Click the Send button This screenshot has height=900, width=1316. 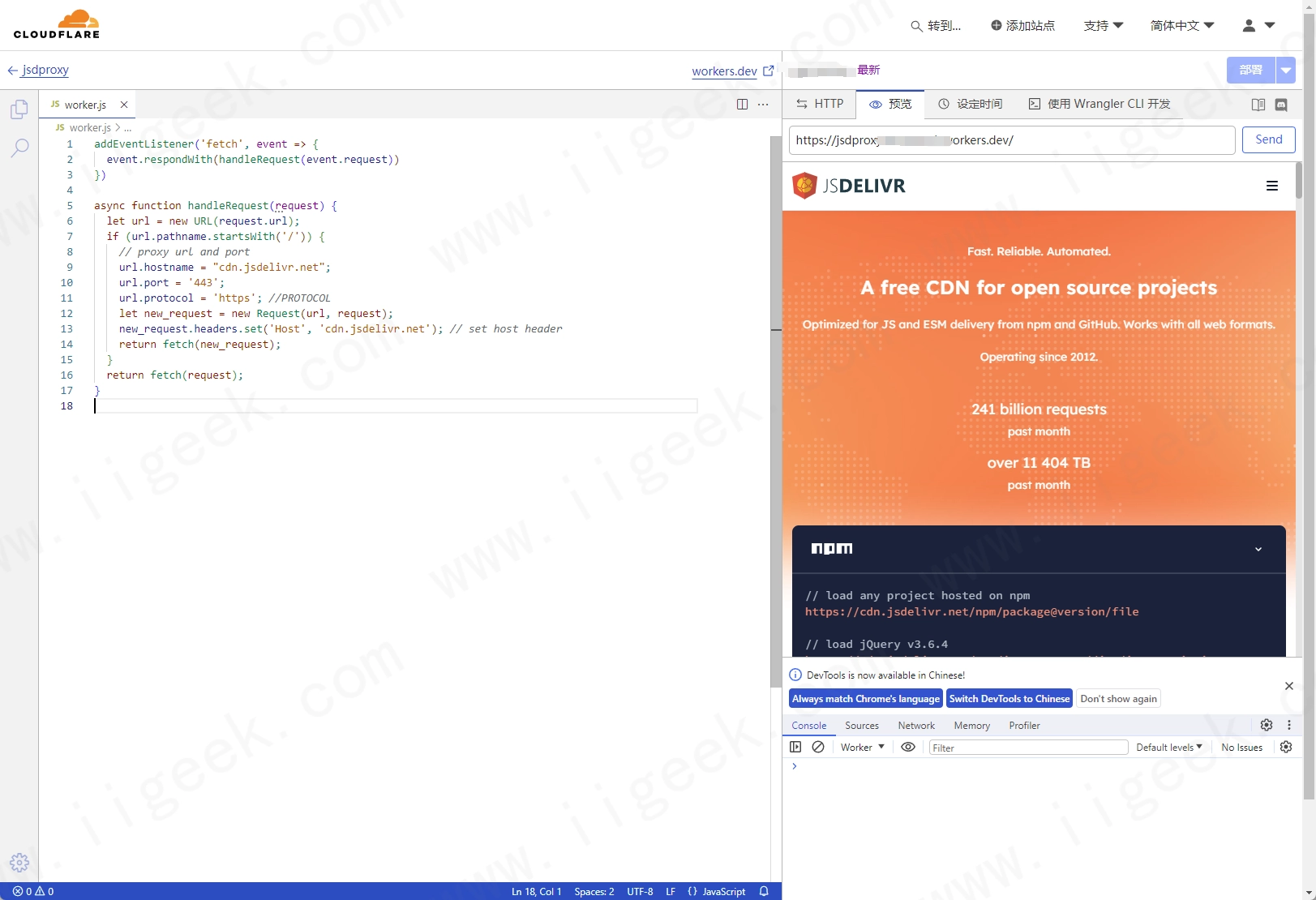tap(1269, 139)
